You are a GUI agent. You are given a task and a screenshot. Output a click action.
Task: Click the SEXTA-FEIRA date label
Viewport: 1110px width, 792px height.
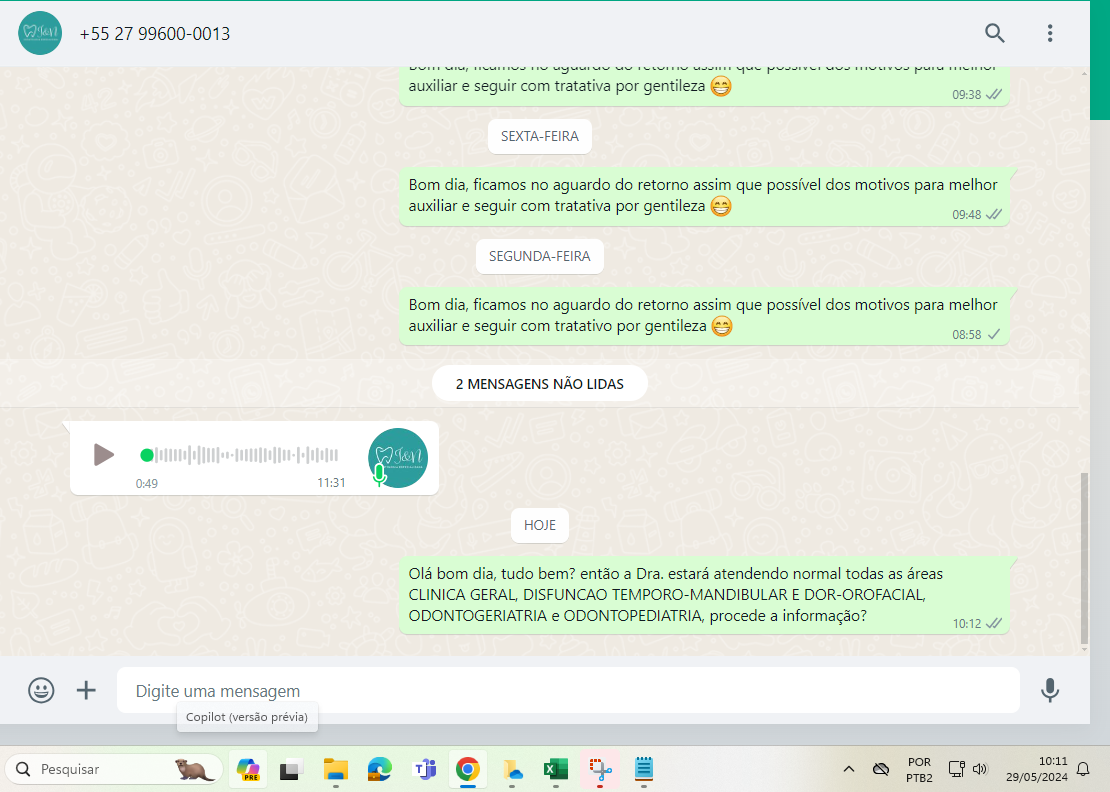tap(539, 136)
